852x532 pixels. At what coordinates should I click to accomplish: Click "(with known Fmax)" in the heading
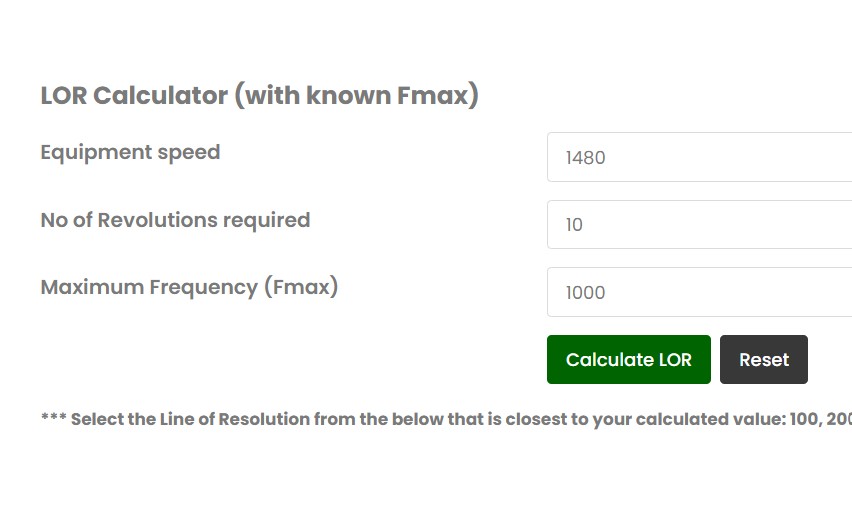(x=356, y=96)
